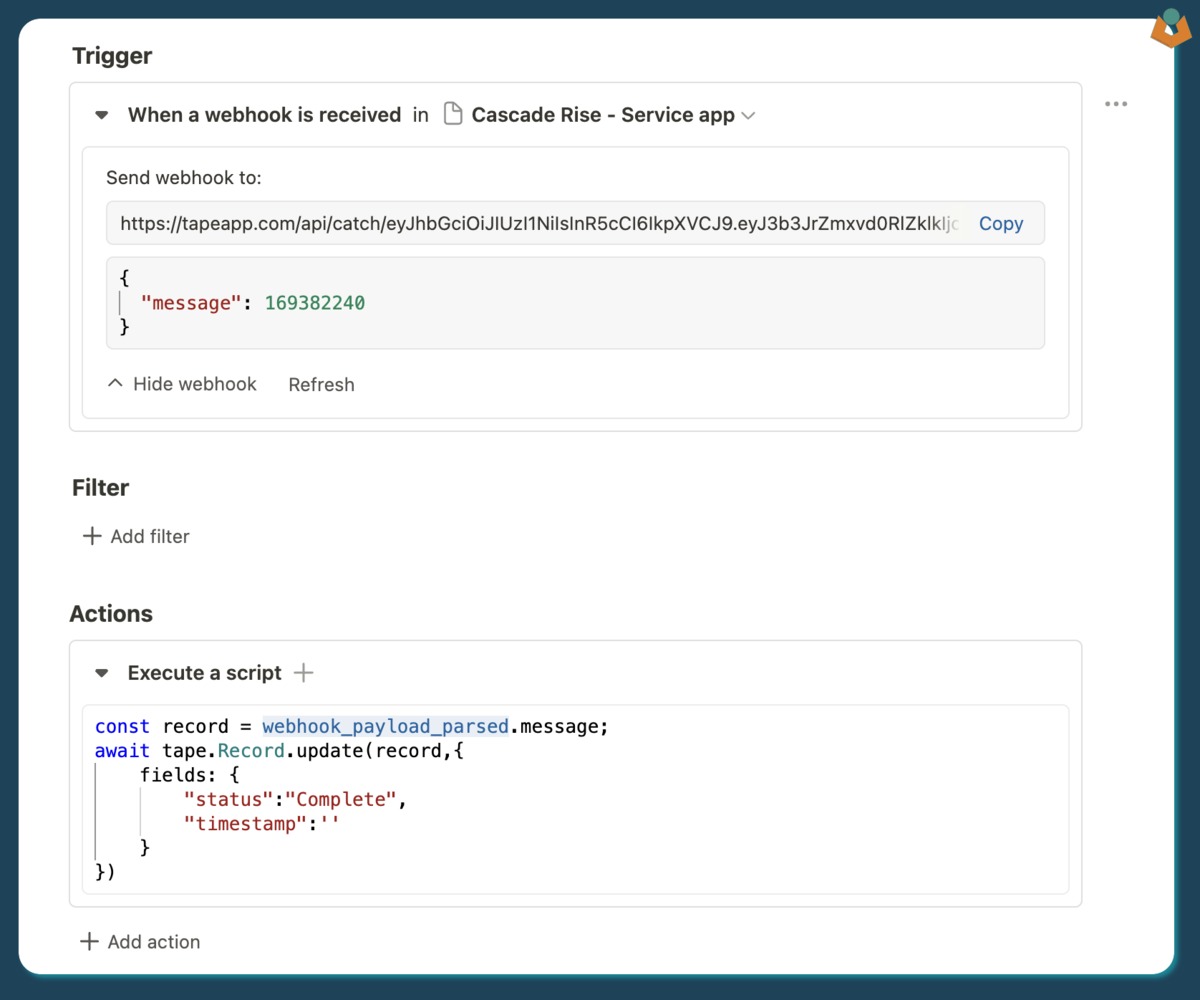Collapse the Execute a script action triangle

coord(101,673)
